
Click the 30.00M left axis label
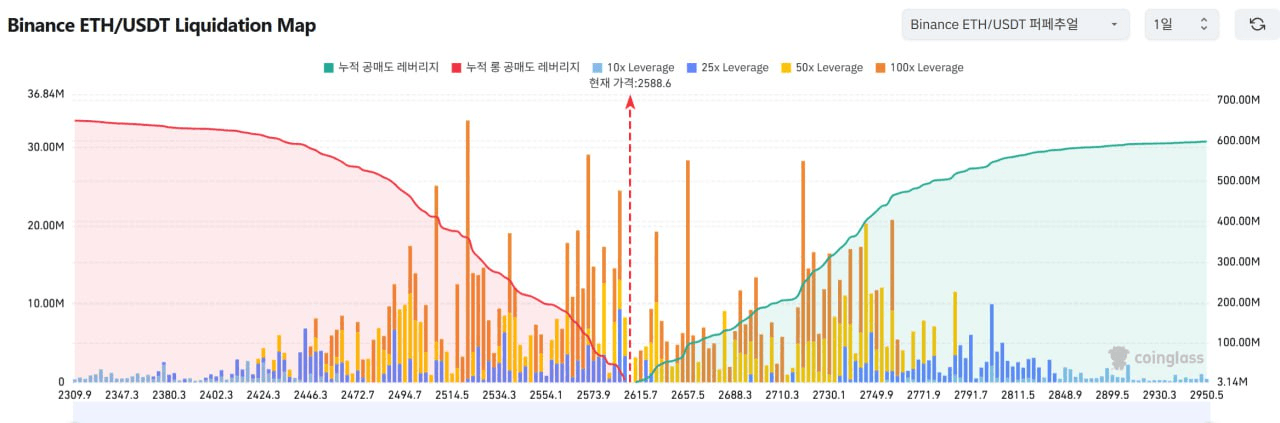pyautogui.click(x=46, y=146)
